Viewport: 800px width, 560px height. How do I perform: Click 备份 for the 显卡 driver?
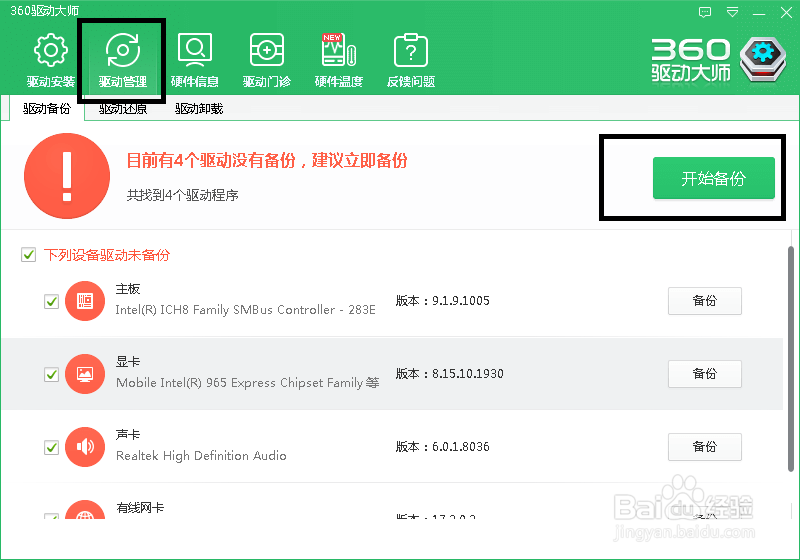705,374
